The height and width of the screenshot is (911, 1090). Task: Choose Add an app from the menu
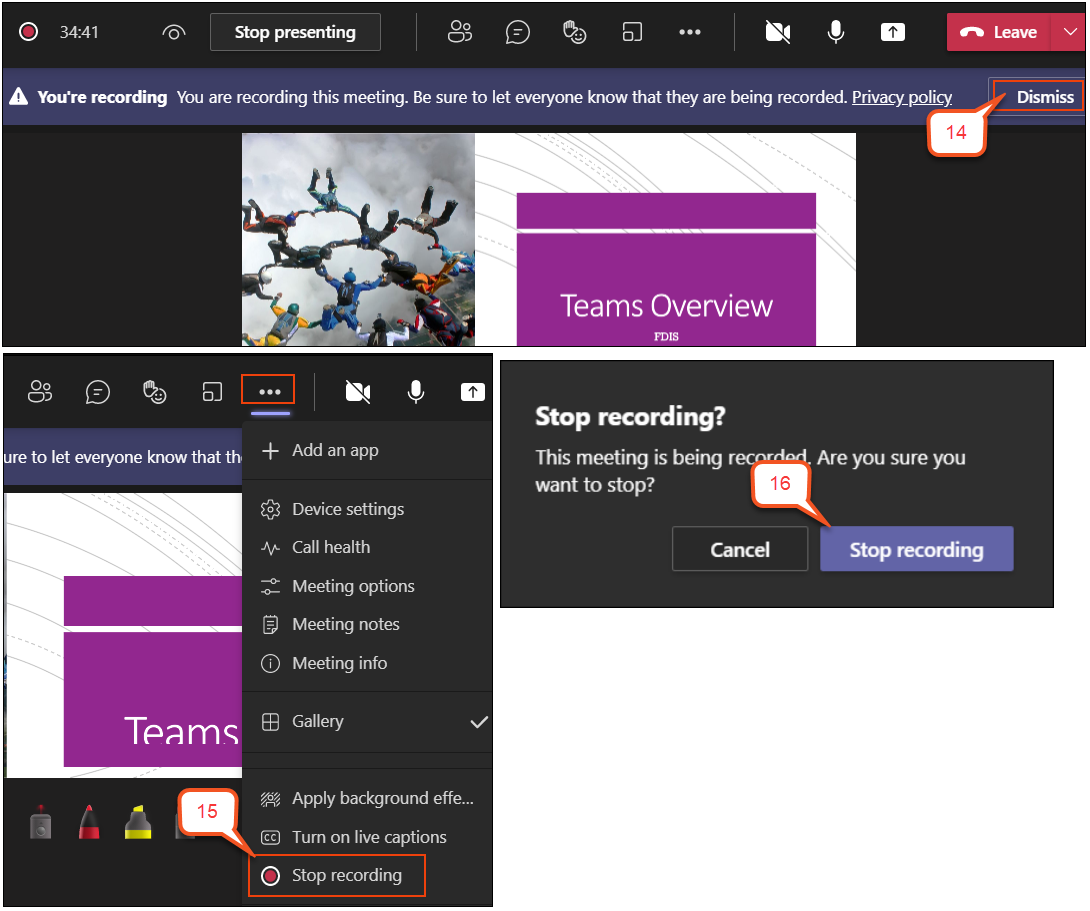pos(367,451)
